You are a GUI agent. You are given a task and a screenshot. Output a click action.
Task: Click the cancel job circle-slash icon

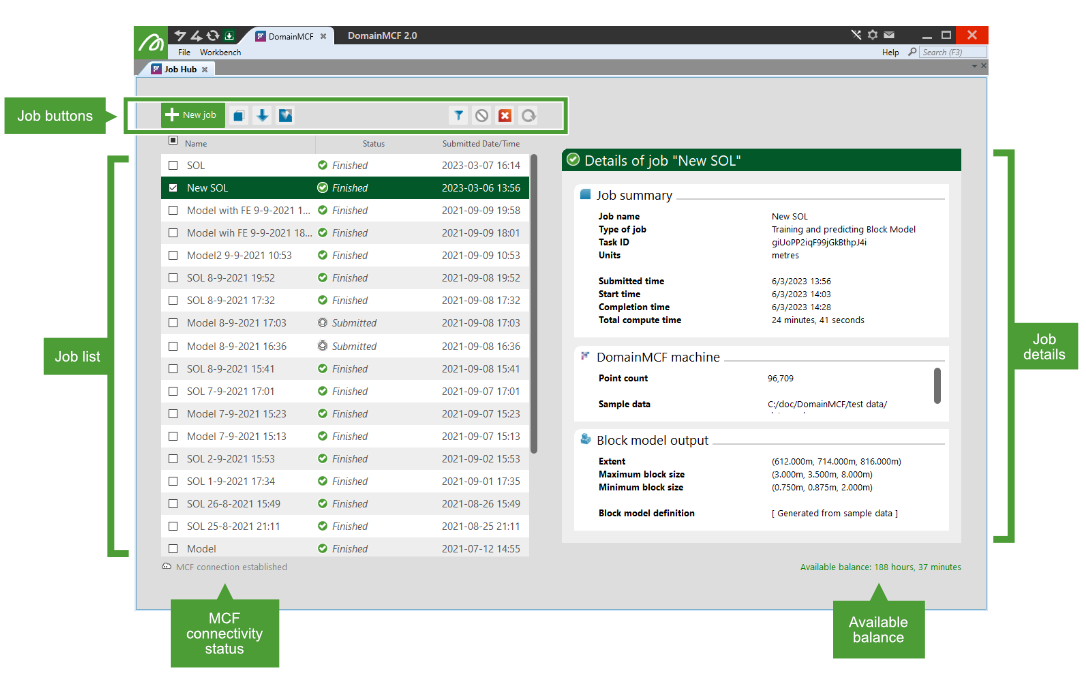pos(482,116)
